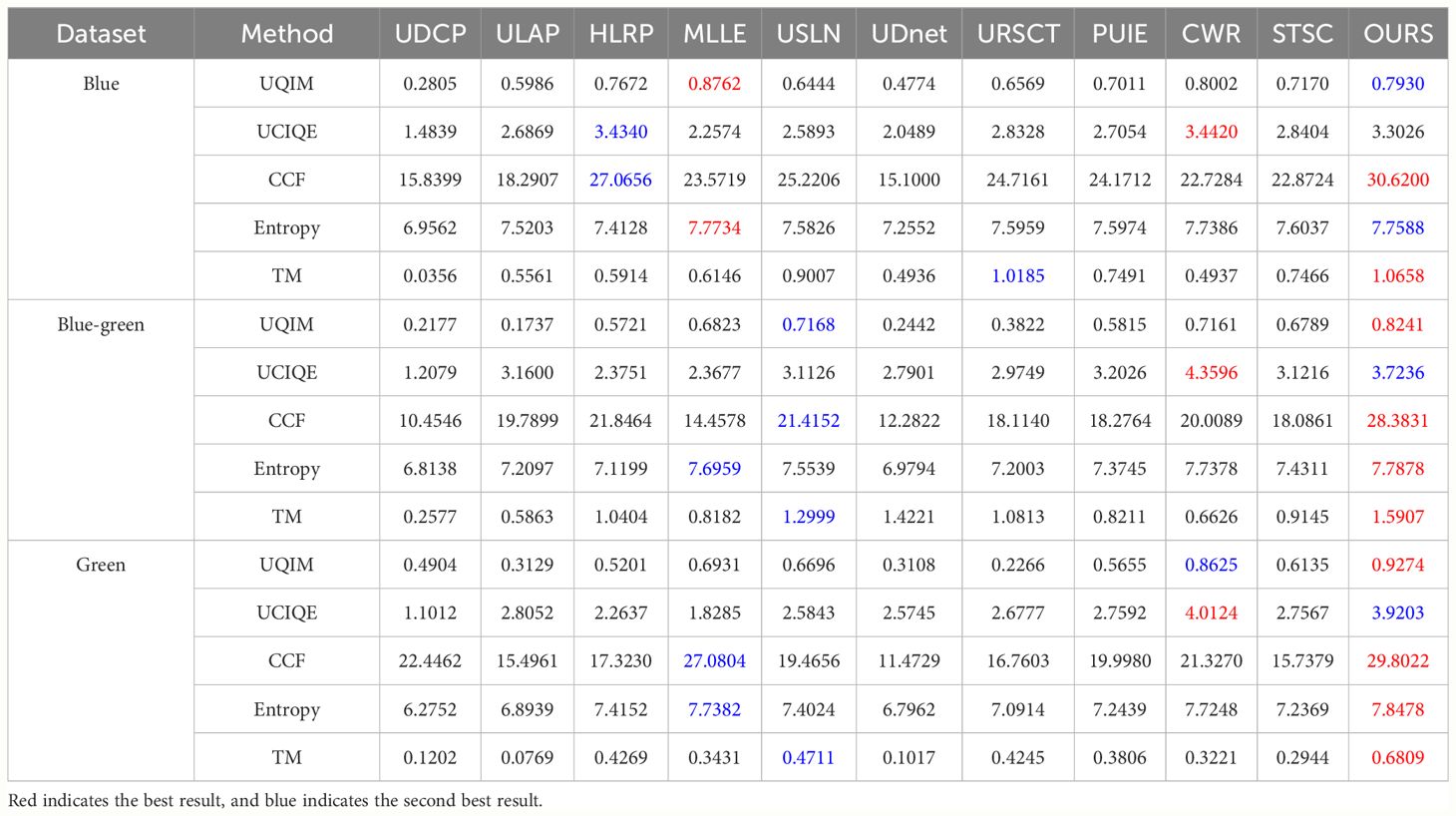
Task: Click the blue value 0.8625
Action: tap(1212, 565)
